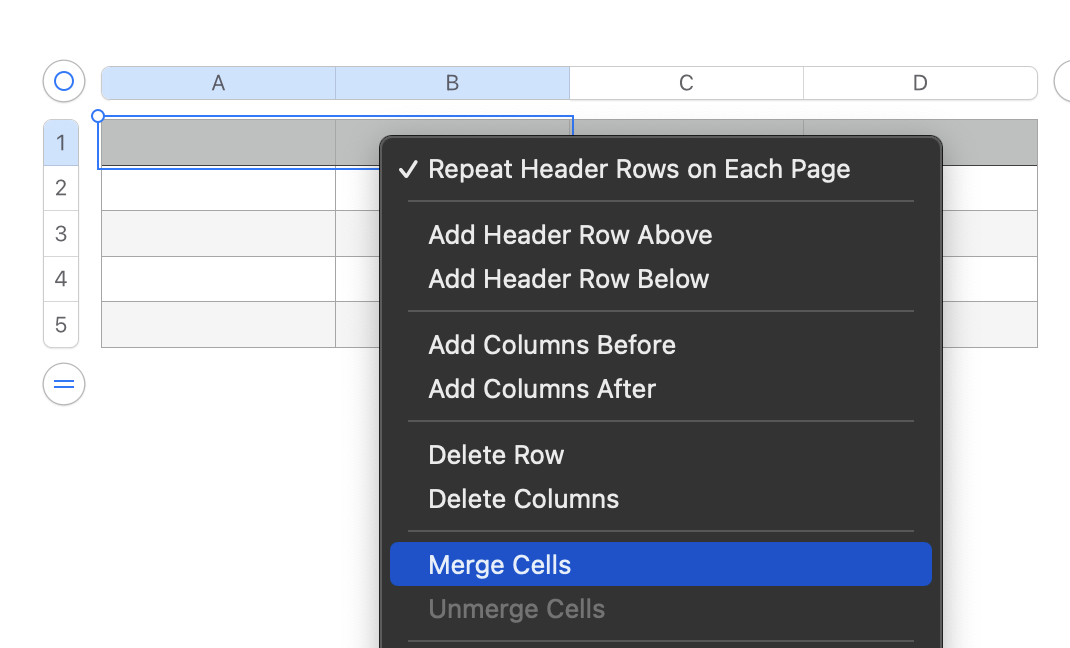Image resolution: width=1070 pixels, height=648 pixels.
Task: Toggle Repeat Header Rows on Each Page
Action: [x=639, y=169]
